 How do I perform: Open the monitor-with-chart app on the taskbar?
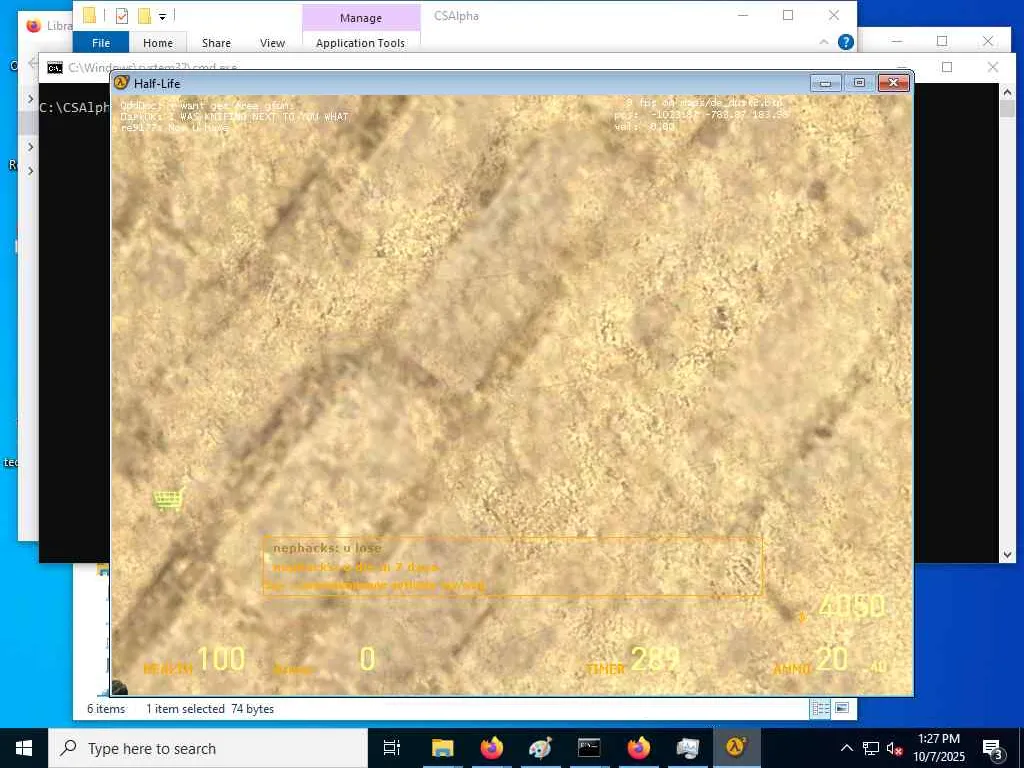coord(687,748)
